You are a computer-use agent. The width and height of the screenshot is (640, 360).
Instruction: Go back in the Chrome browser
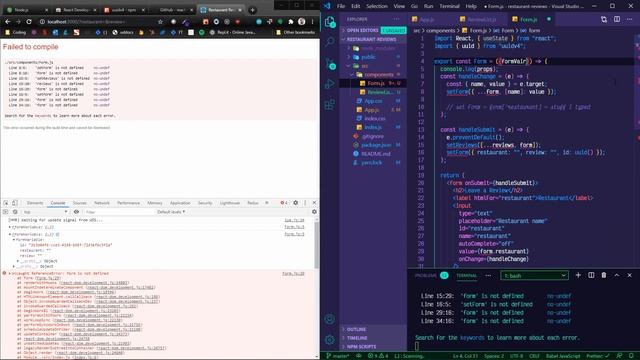[7, 22]
